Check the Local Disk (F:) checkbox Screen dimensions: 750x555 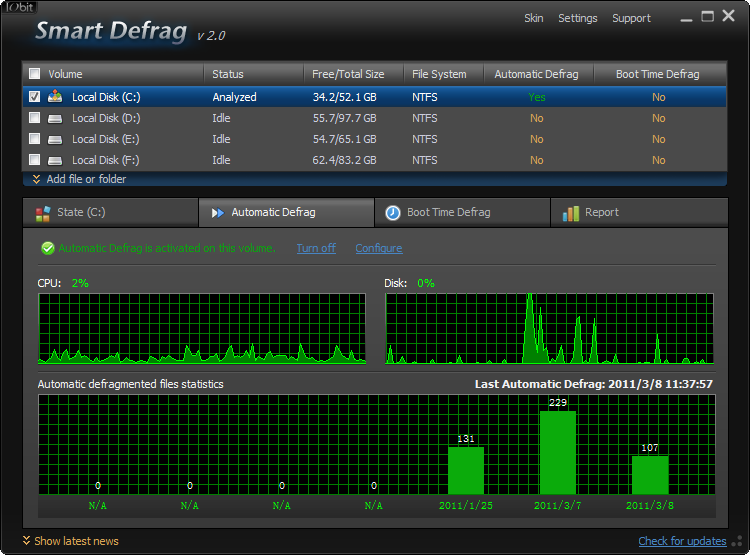point(34,159)
